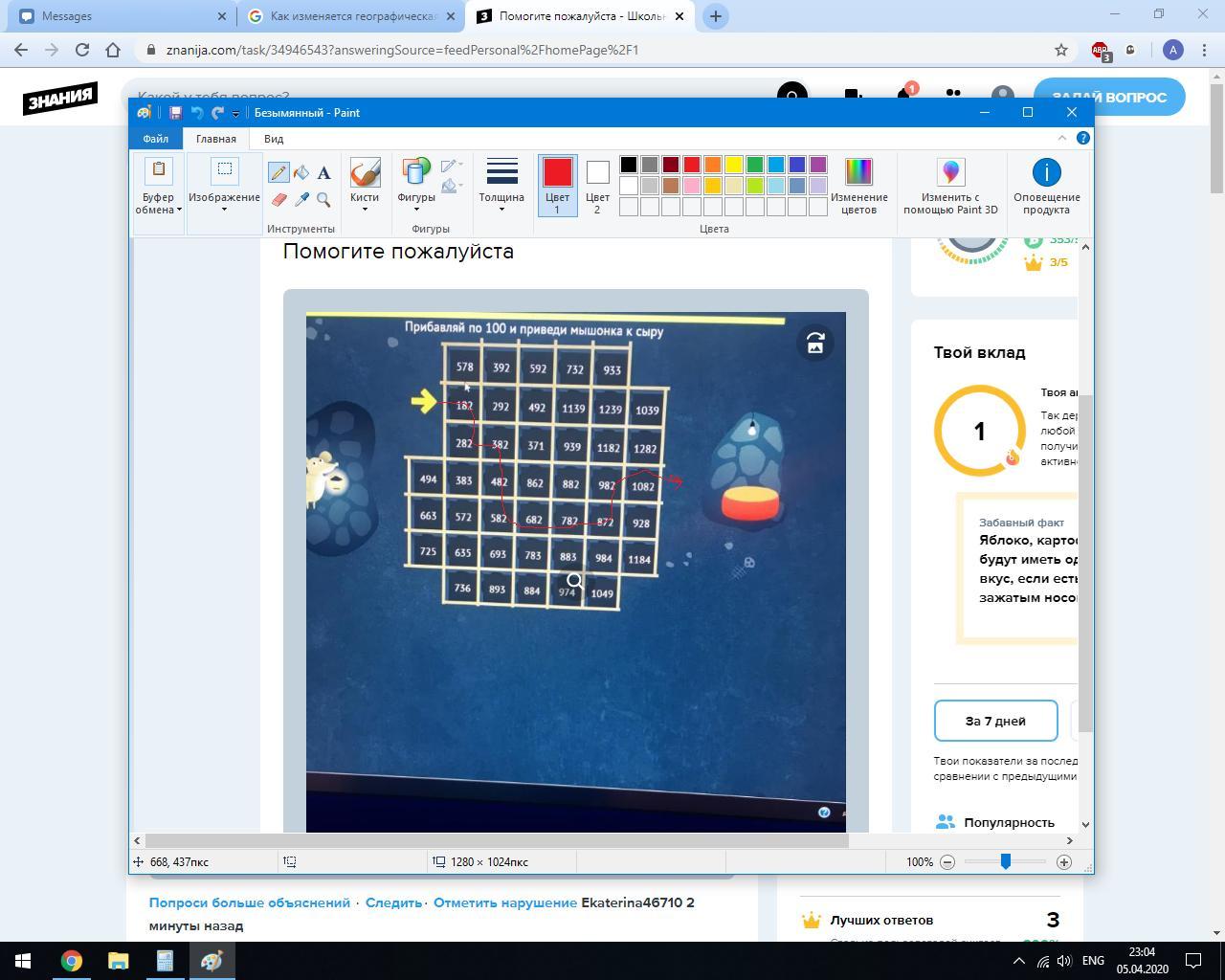
Task: Switch to the Главная ribbon tab
Action: click(x=216, y=139)
